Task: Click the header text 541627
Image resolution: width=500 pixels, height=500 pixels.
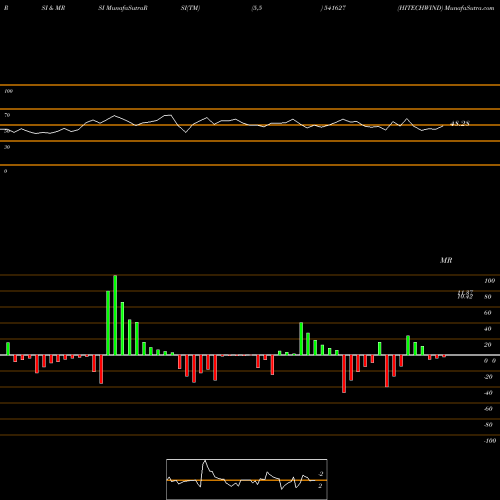Action: click(334, 8)
